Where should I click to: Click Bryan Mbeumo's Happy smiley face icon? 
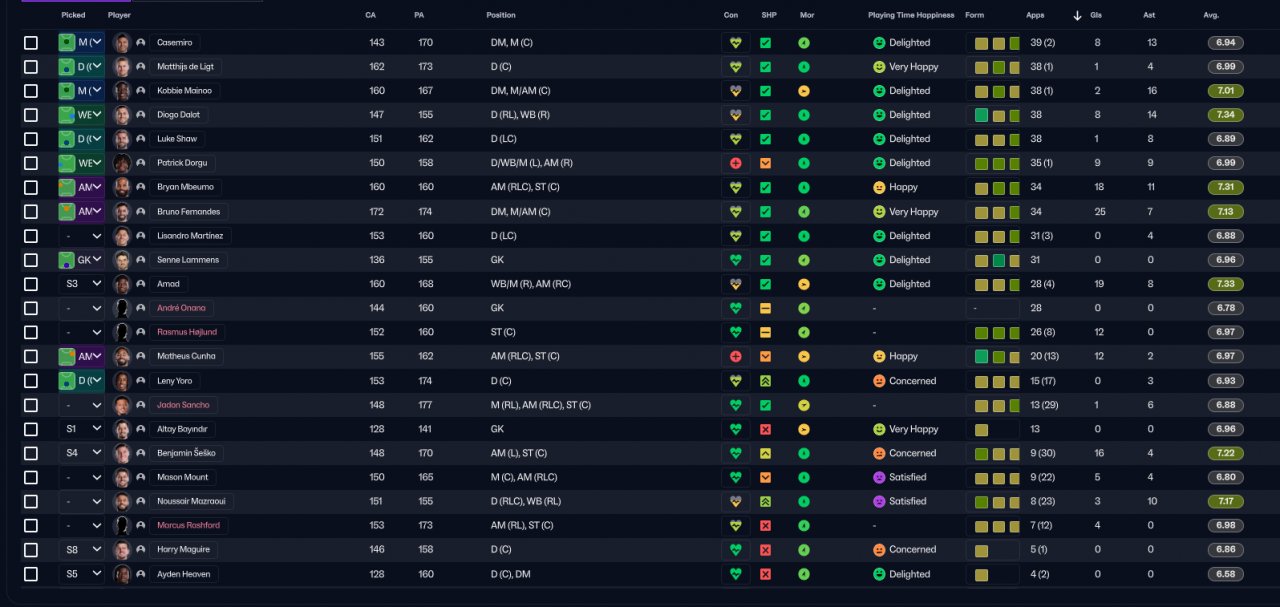coord(879,187)
